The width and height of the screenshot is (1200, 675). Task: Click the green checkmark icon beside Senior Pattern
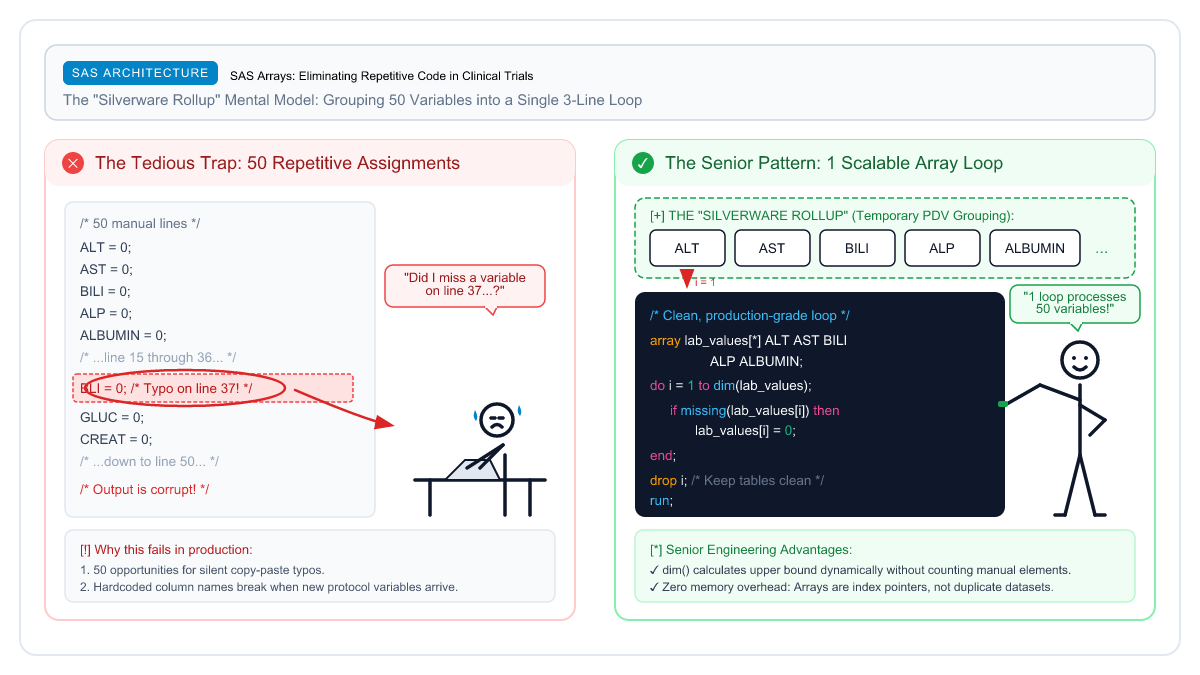pyautogui.click(x=643, y=163)
